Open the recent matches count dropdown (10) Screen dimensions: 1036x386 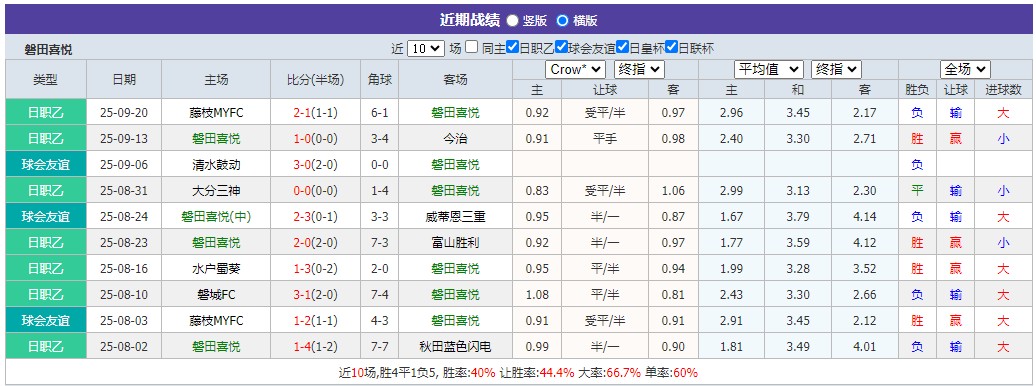point(426,48)
